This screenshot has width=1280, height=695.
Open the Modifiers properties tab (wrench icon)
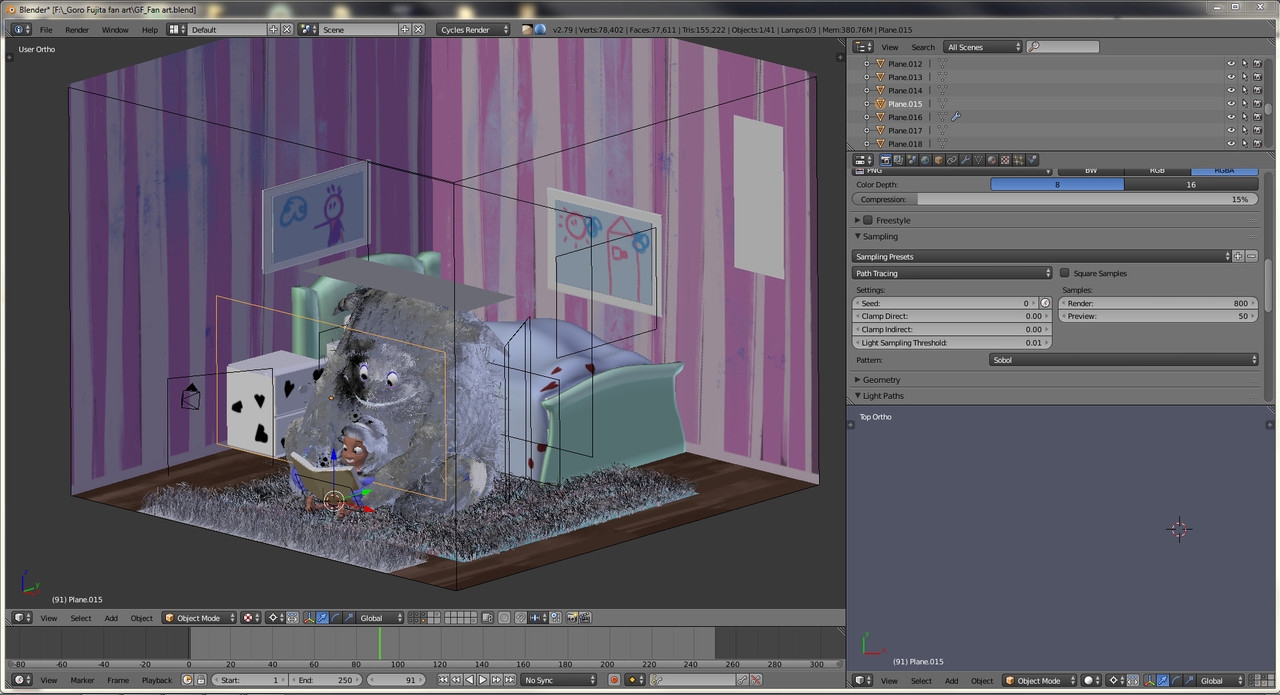965,160
